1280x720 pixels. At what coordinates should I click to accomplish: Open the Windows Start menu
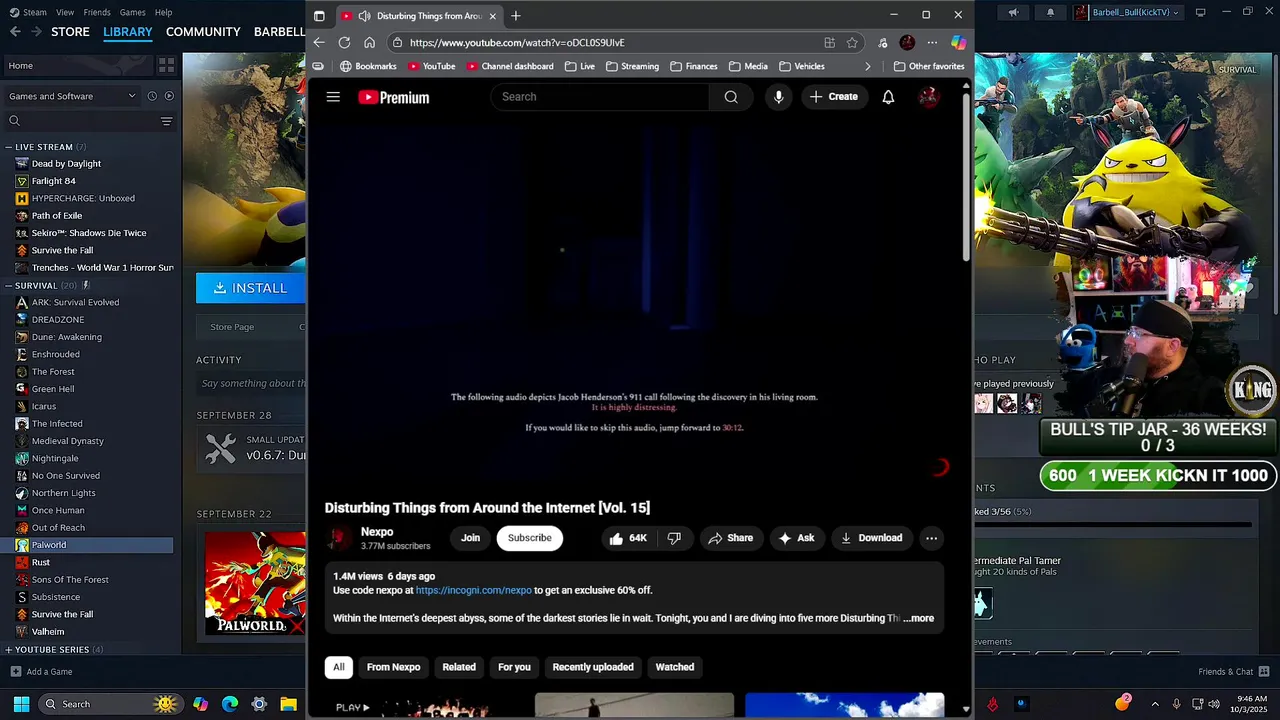[x=21, y=704]
